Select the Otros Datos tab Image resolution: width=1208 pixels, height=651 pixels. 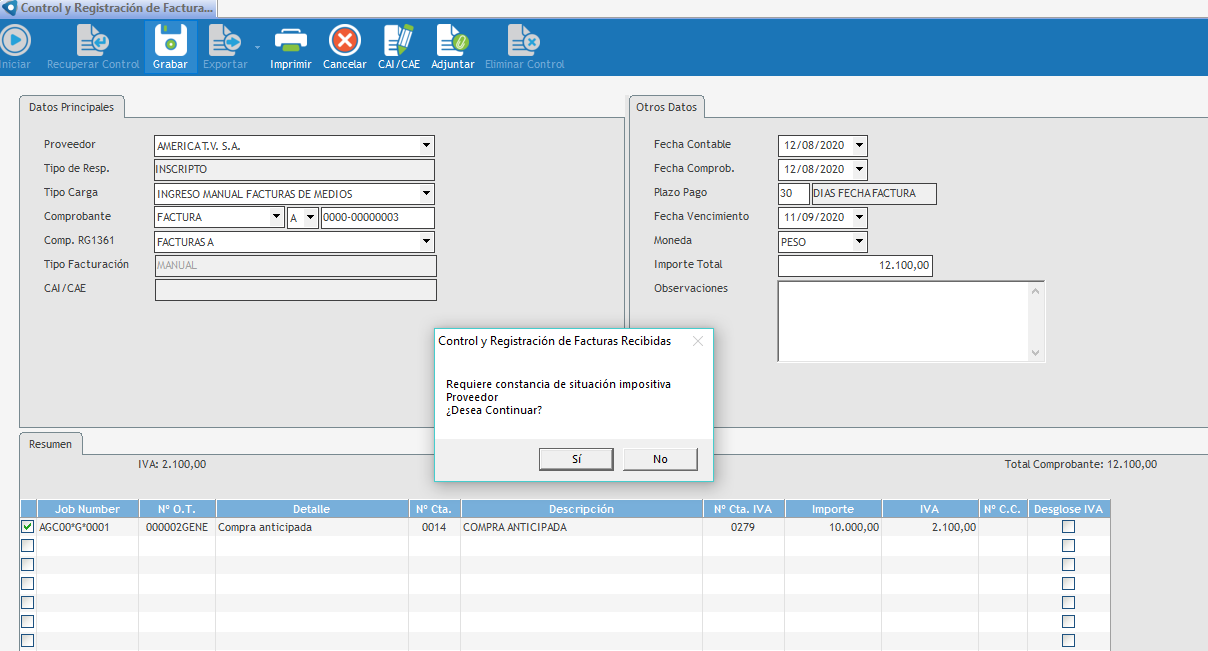pyautogui.click(x=666, y=107)
